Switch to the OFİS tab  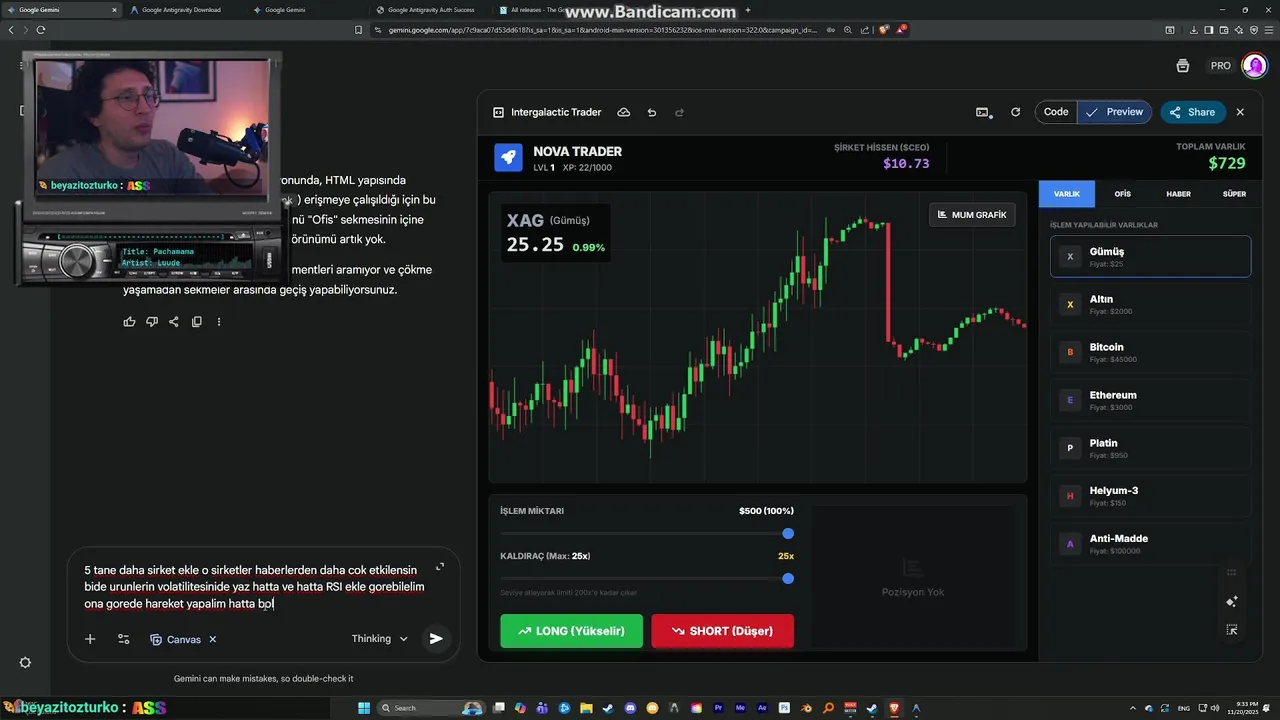1123,194
